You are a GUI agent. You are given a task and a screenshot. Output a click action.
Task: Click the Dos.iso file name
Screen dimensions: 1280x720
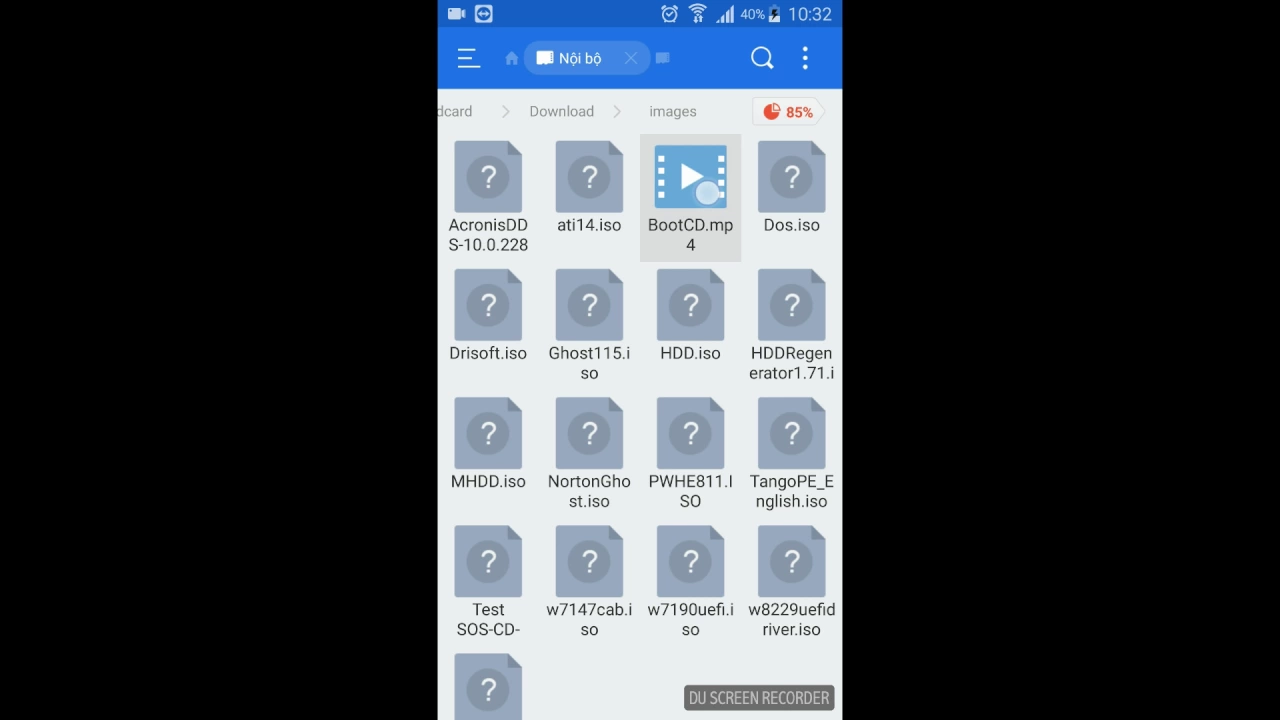point(791,225)
